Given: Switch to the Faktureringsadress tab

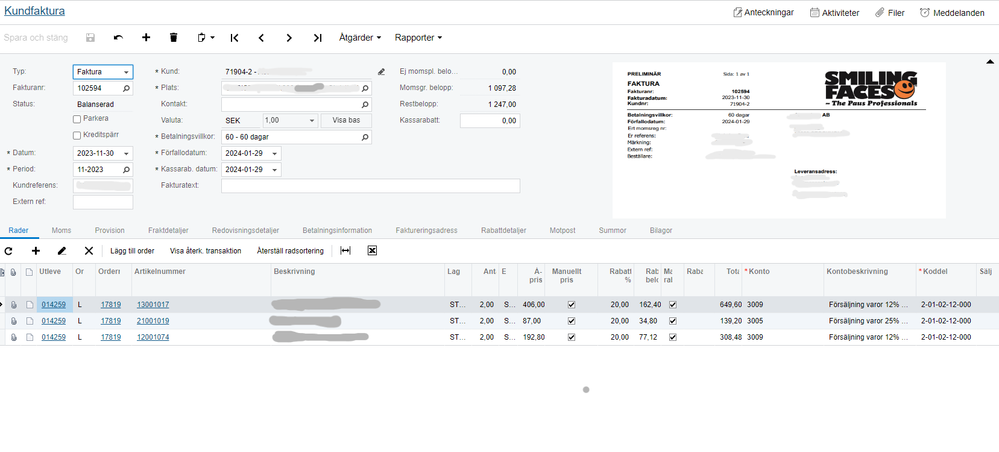Looking at the screenshot, I should coord(426,230).
